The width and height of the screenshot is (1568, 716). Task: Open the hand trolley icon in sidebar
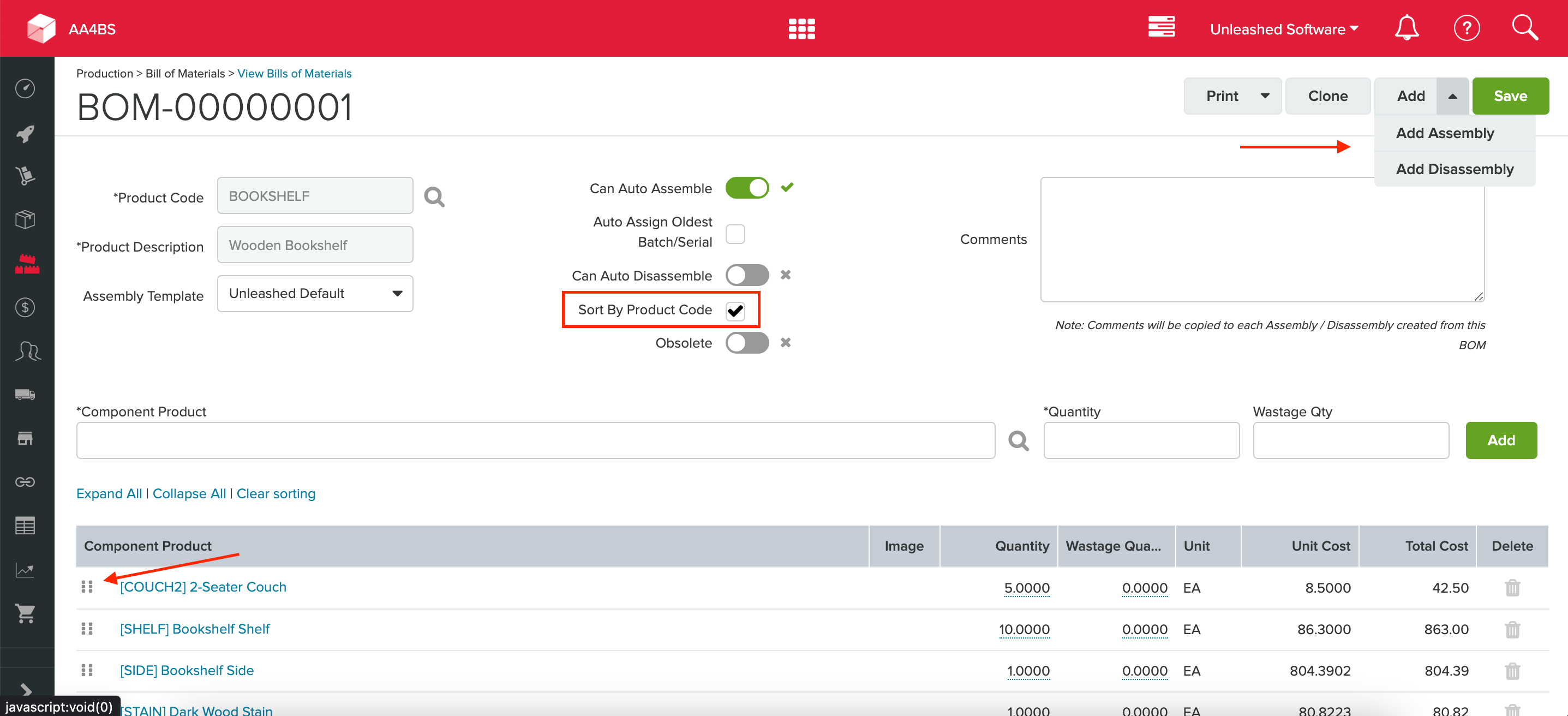click(25, 176)
